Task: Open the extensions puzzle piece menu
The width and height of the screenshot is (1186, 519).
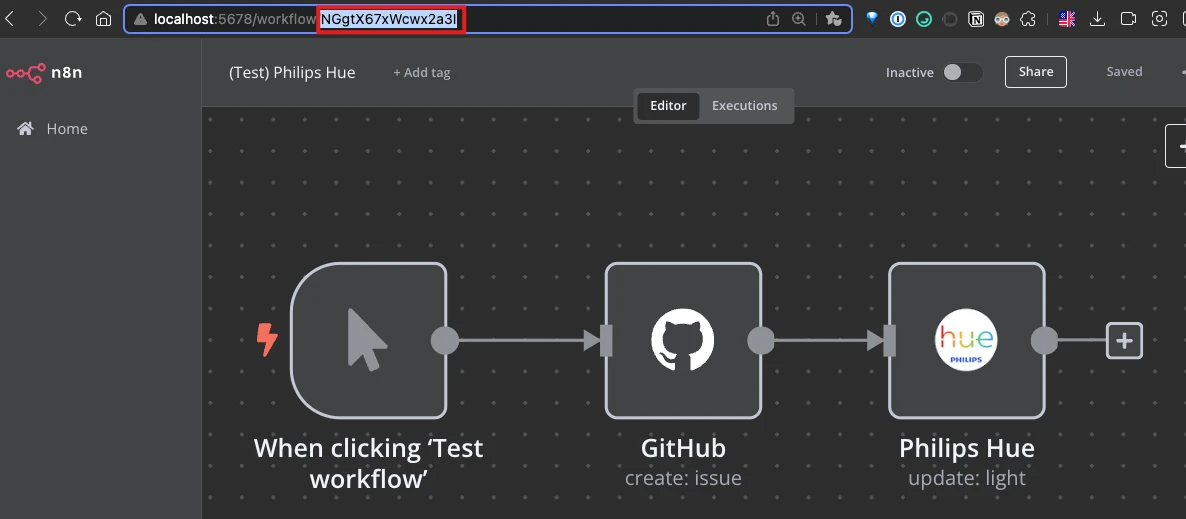Action: point(1027,20)
